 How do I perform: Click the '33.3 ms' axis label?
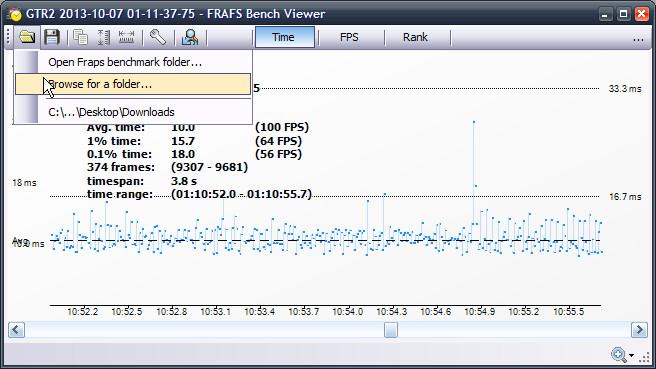(625, 89)
